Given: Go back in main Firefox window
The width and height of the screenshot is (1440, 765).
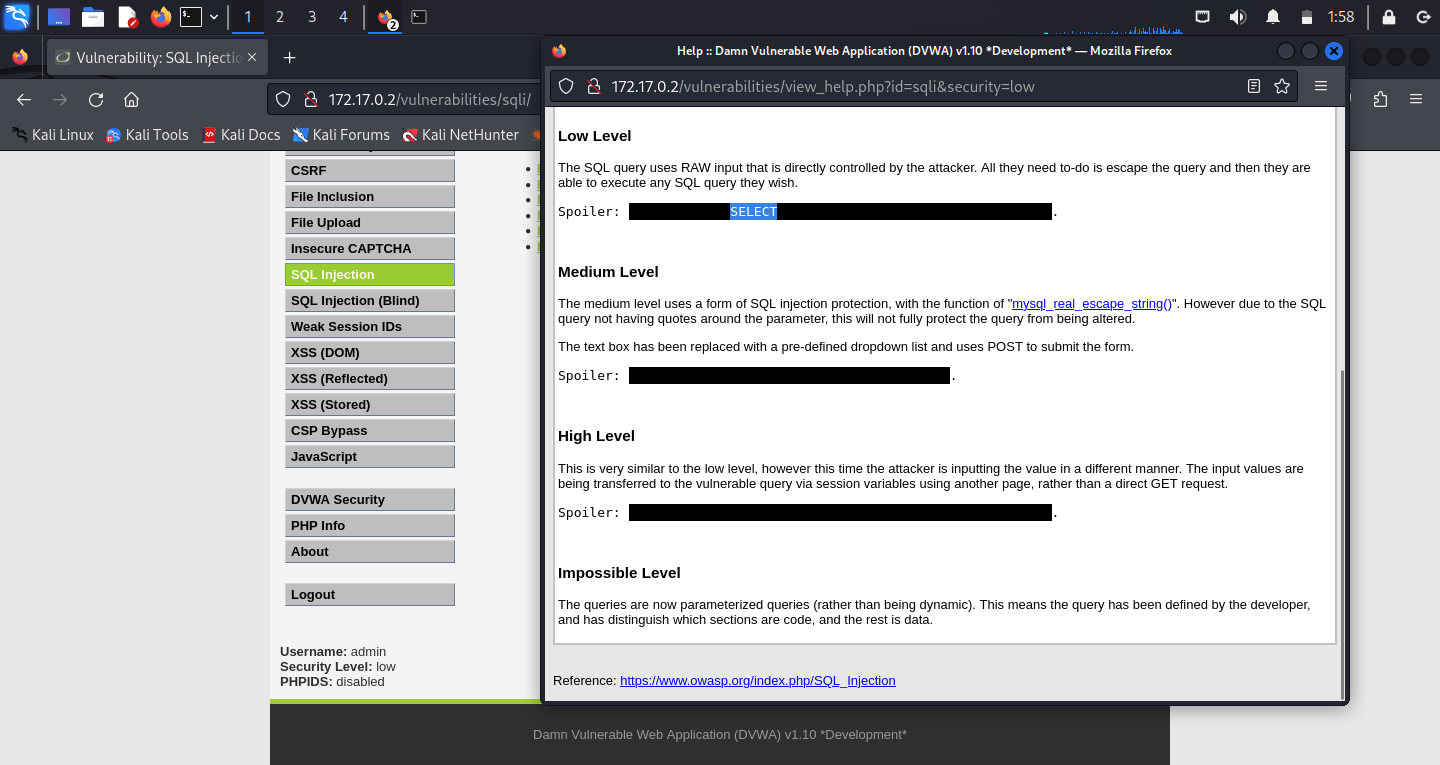Looking at the screenshot, I should [24, 99].
